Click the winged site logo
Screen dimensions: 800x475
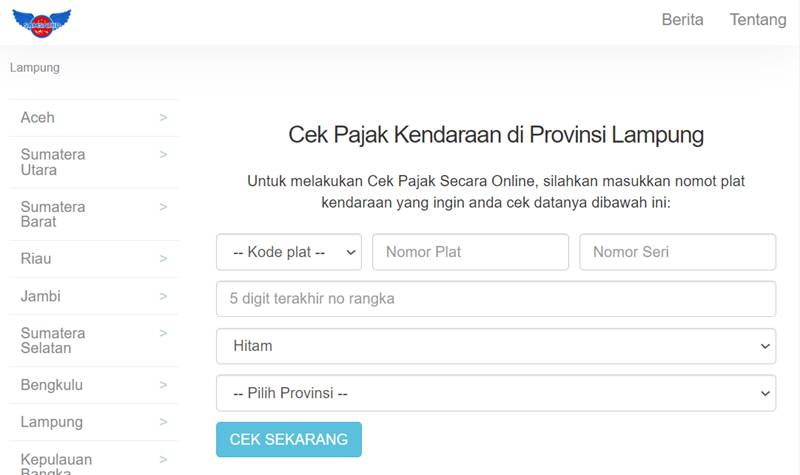point(41,23)
